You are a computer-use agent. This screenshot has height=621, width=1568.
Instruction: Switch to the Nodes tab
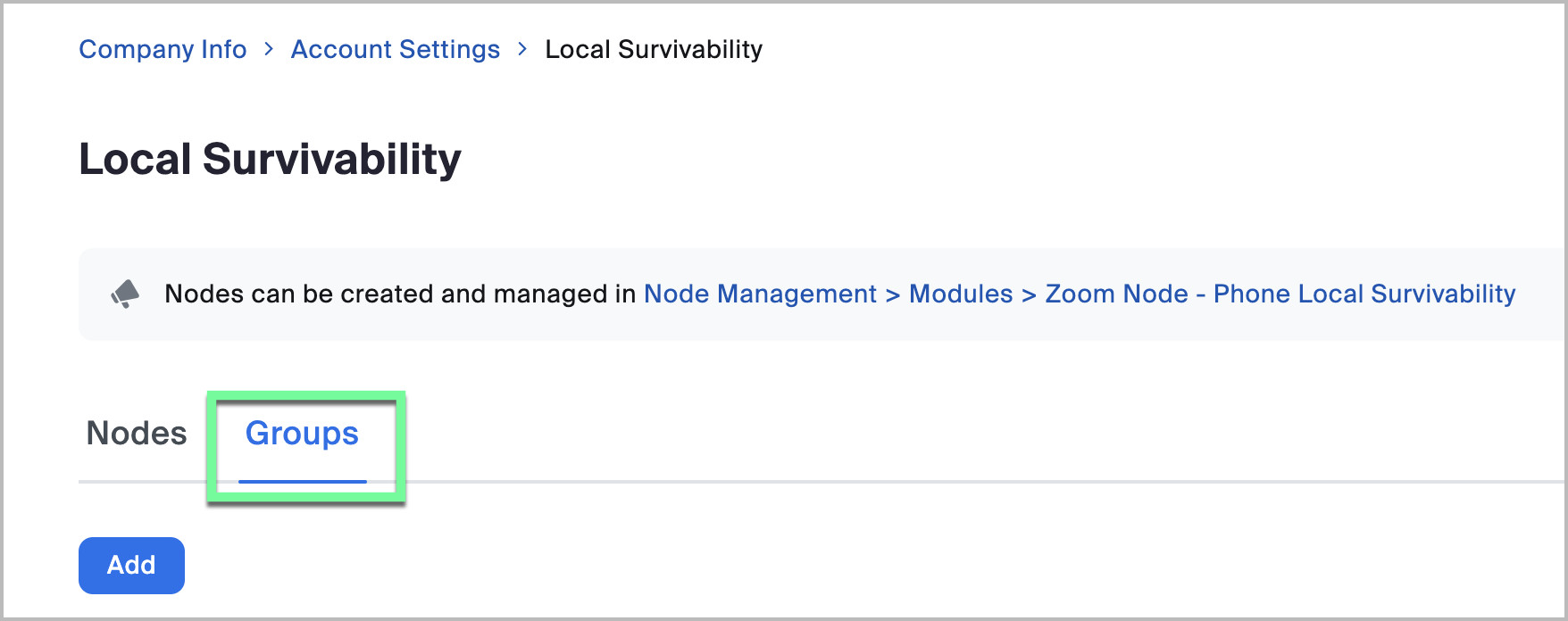(x=137, y=434)
